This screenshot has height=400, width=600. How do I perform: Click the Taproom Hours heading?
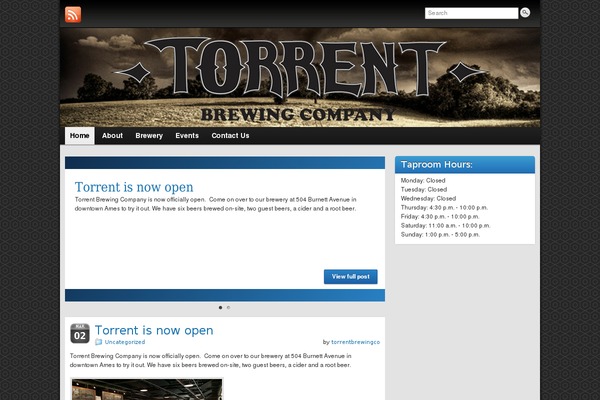coord(437,165)
